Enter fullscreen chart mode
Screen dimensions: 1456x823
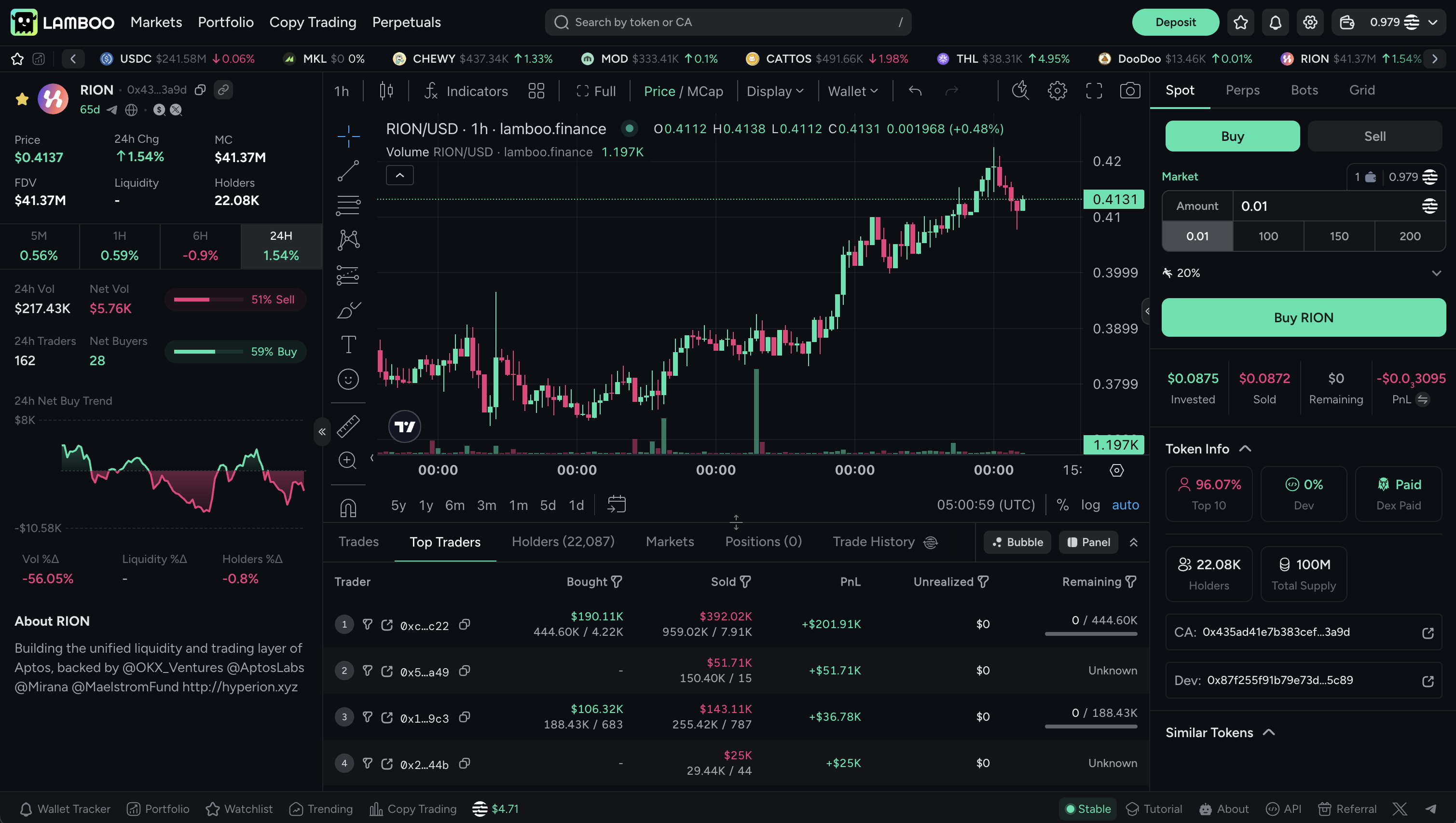(1094, 91)
